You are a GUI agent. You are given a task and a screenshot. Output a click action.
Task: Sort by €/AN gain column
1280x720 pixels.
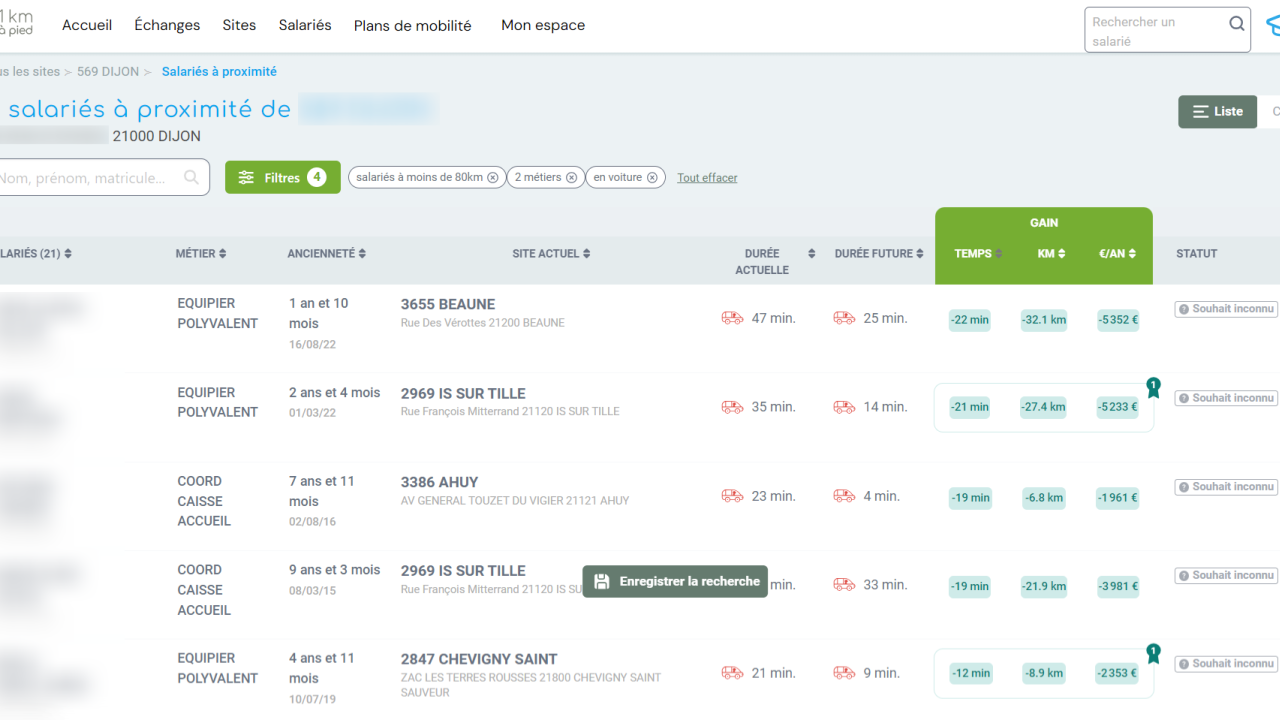click(1117, 254)
